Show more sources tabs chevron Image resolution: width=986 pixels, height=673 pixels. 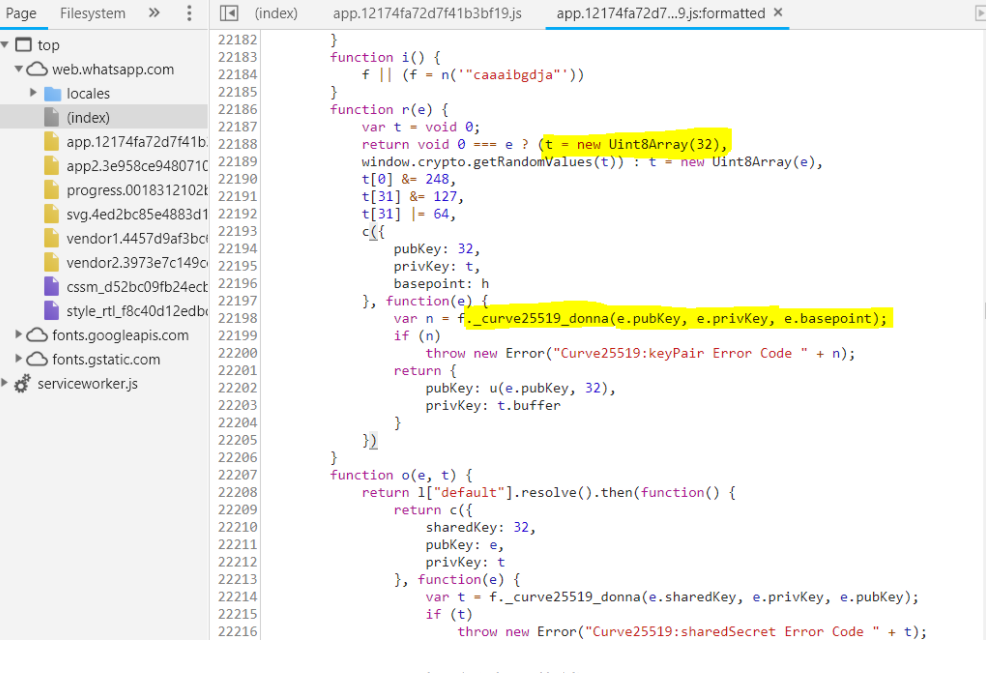point(154,13)
